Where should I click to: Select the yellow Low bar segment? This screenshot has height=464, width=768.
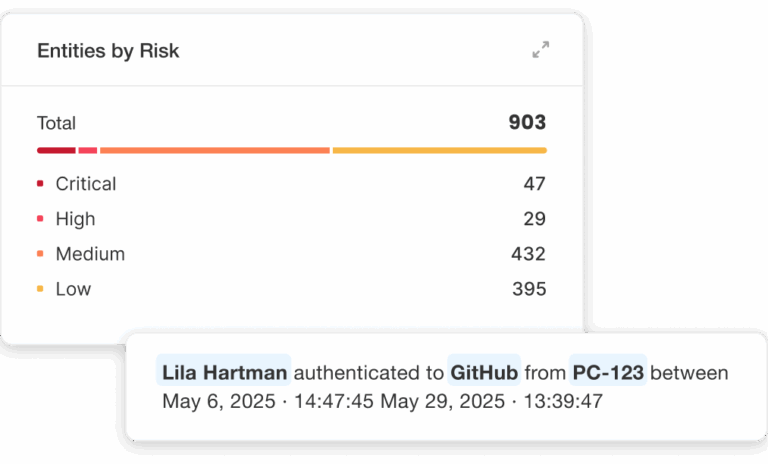(439, 151)
